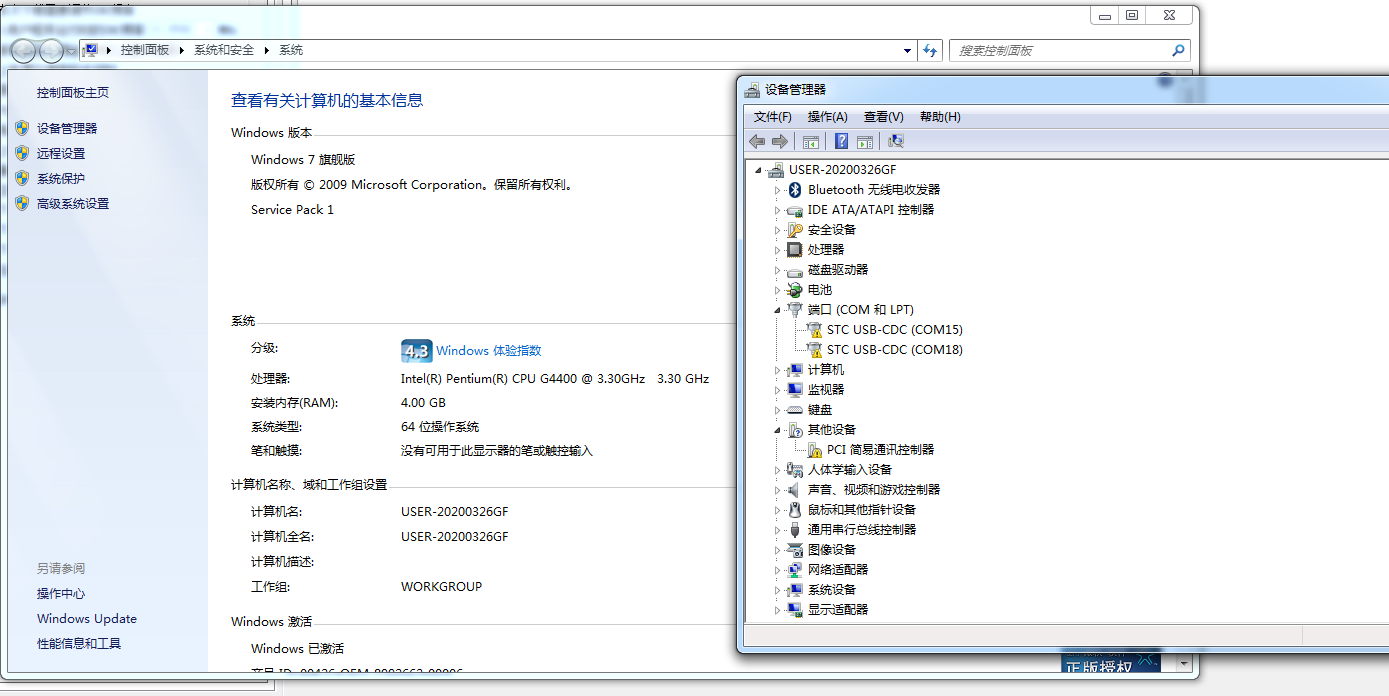
Task: Select the 声音、视频和游戏控制器 speaker icon
Action: click(794, 490)
